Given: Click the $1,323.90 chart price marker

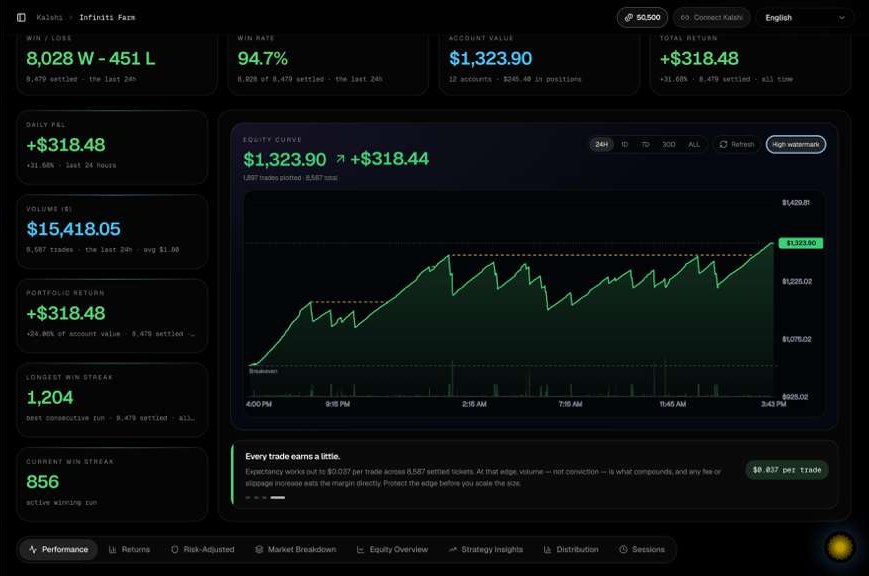Looking at the screenshot, I should point(801,243).
